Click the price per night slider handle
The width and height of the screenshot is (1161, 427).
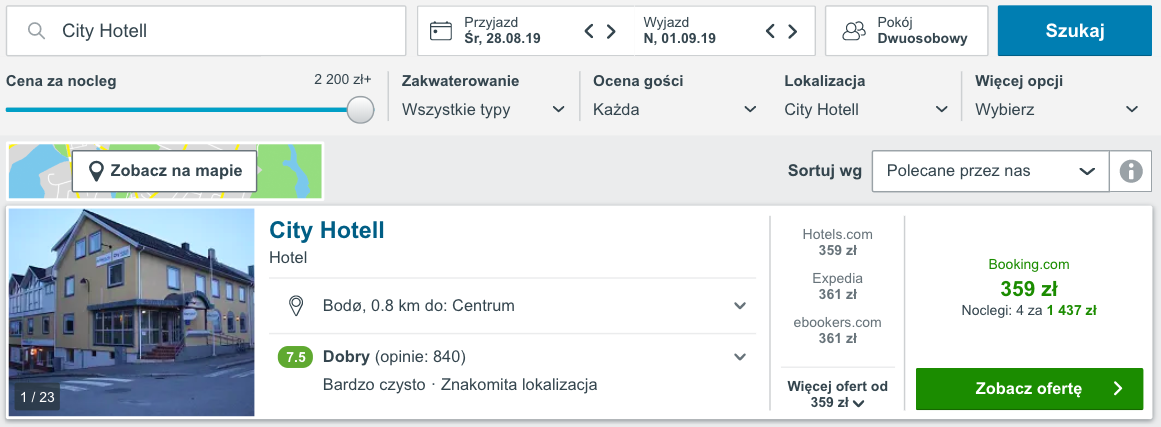tap(360, 110)
